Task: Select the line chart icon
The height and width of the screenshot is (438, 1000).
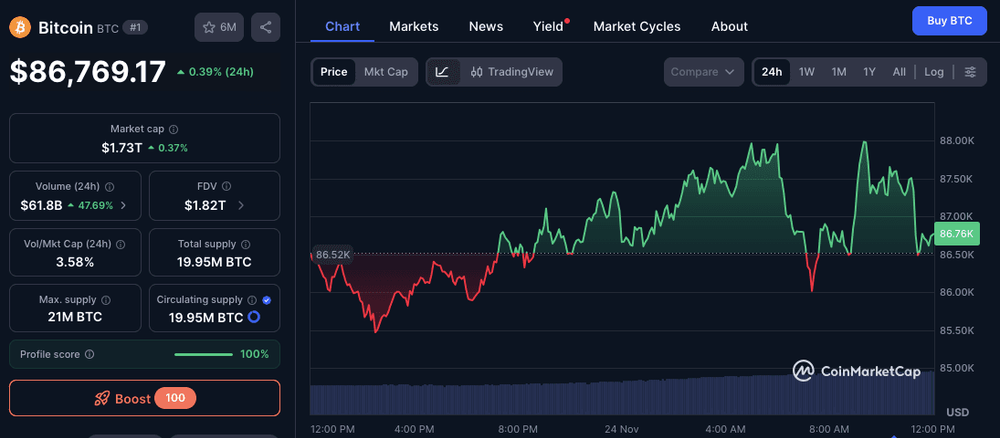Action: coord(443,72)
